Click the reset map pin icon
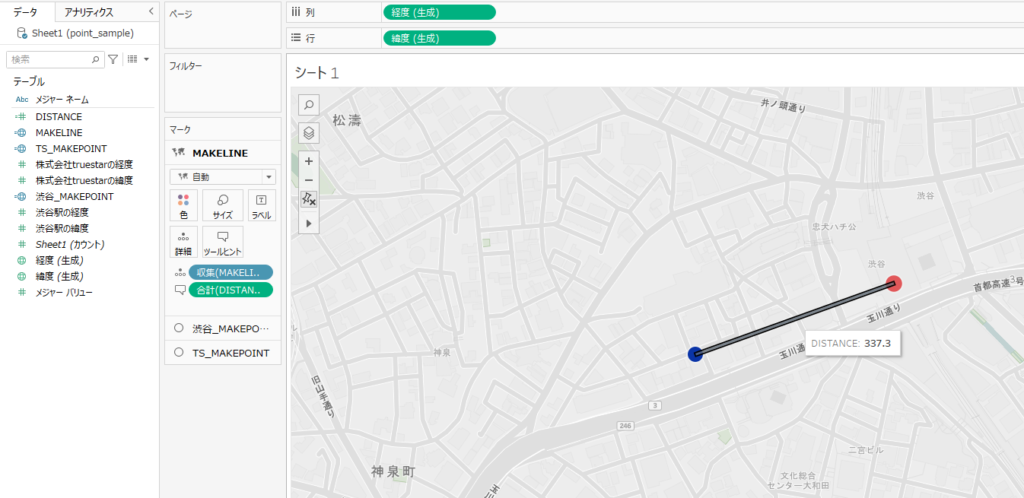This screenshot has width=1024, height=498. pyautogui.click(x=309, y=200)
